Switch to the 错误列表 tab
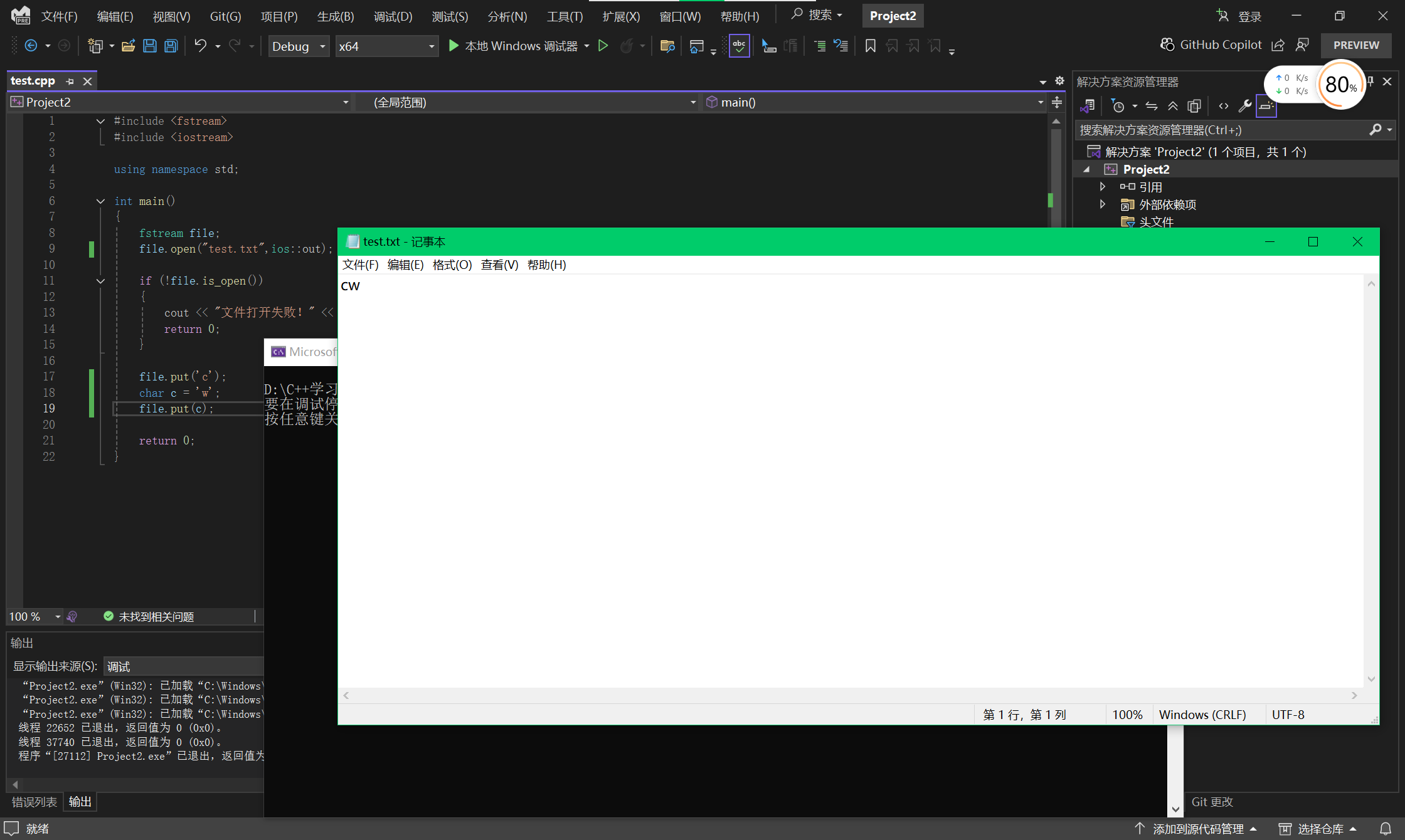Screen dimensions: 1405x840 pyautogui.click(x=34, y=802)
